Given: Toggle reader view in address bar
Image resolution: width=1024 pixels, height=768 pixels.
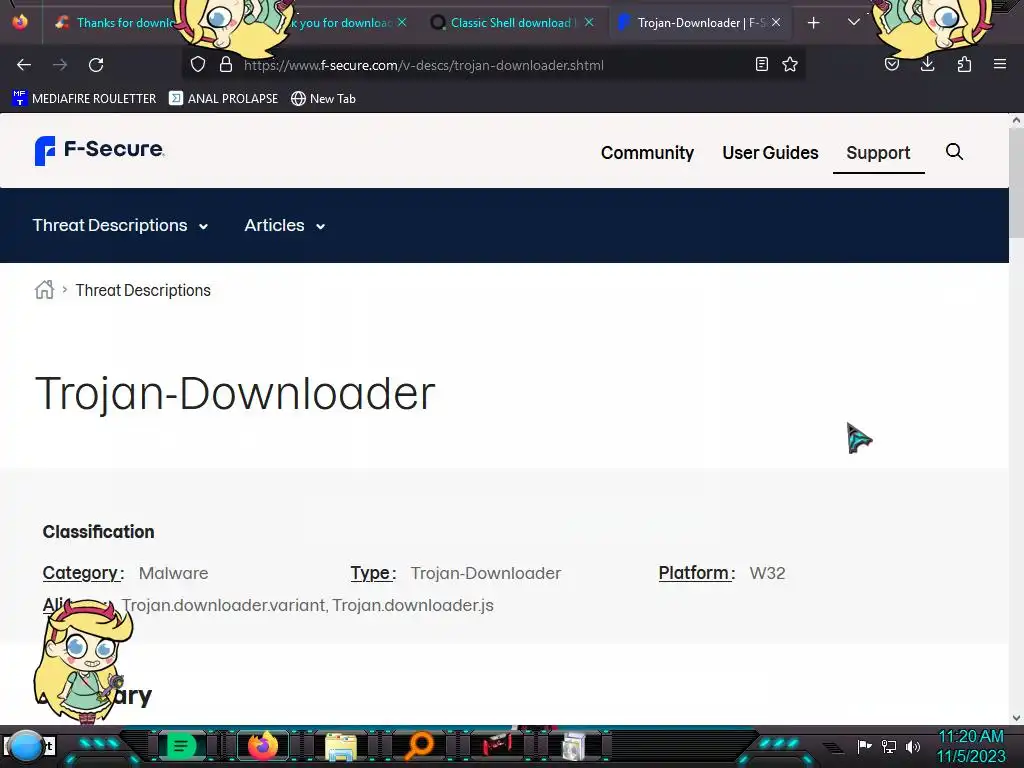Looking at the screenshot, I should [x=761, y=64].
